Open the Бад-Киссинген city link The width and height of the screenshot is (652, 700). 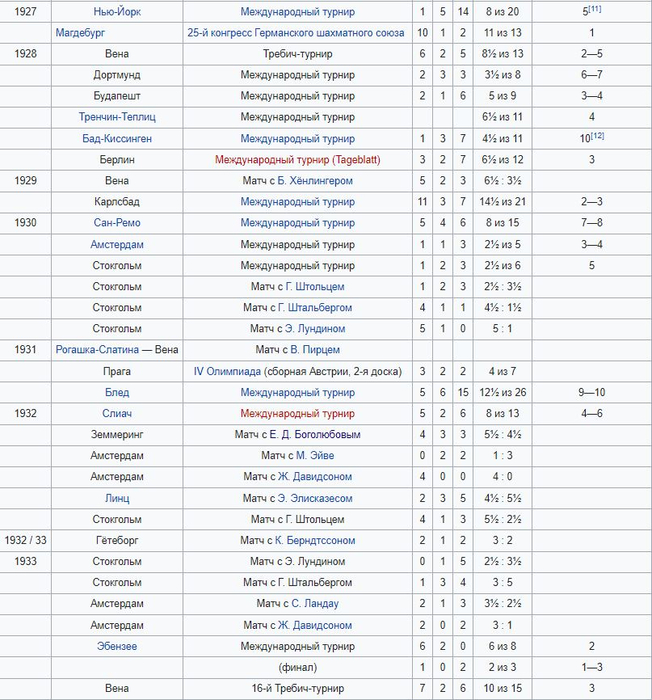[117, 138]
